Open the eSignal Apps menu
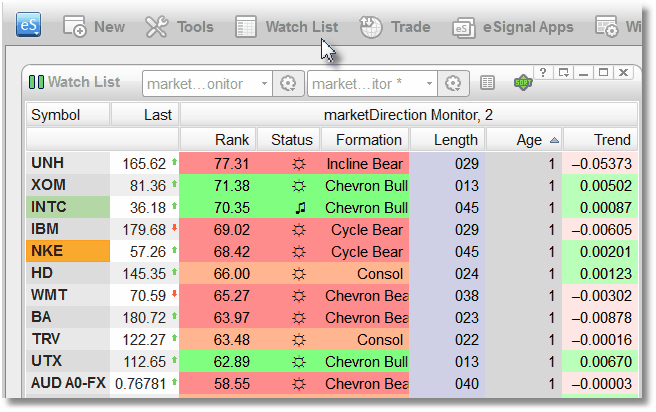The height and width of the screenshot is (412, 656). (x=513, y=27)
